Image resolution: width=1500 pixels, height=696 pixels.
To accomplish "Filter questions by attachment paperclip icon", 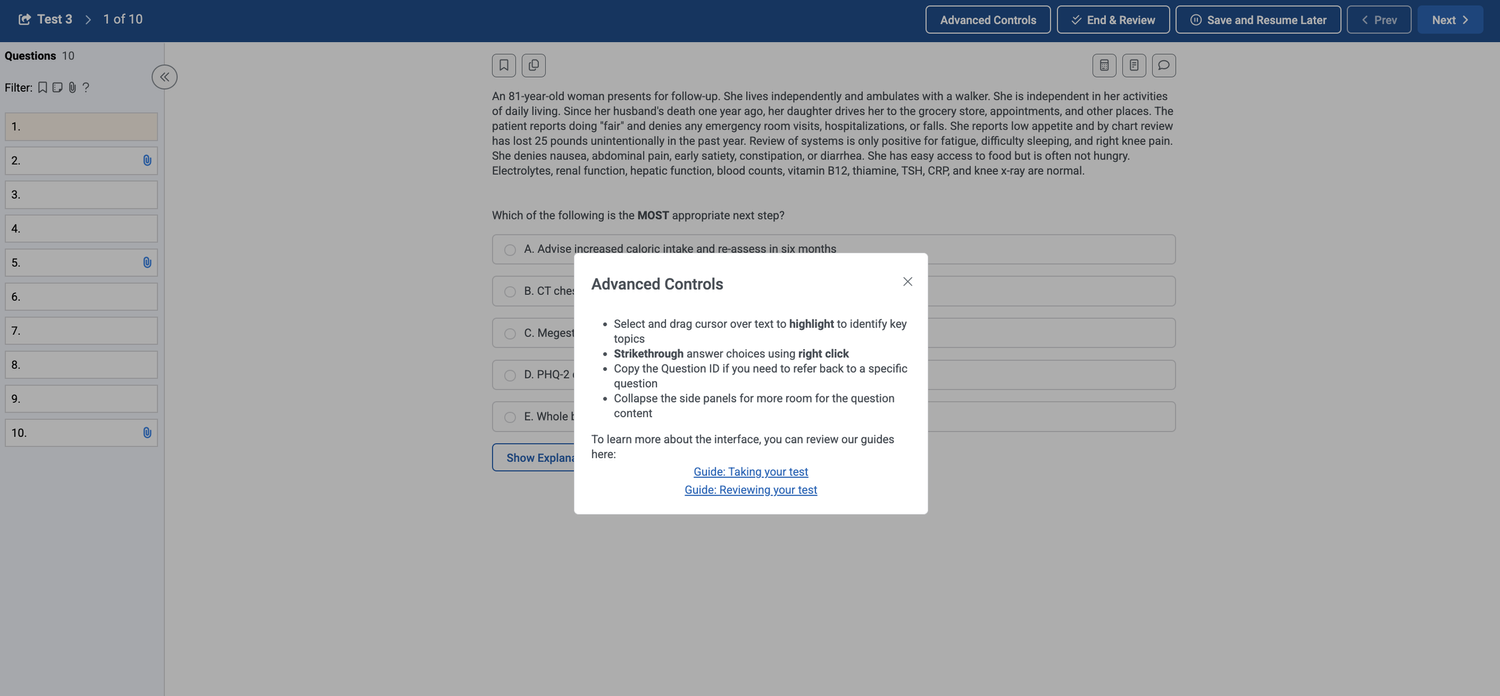I will [72, 88].
